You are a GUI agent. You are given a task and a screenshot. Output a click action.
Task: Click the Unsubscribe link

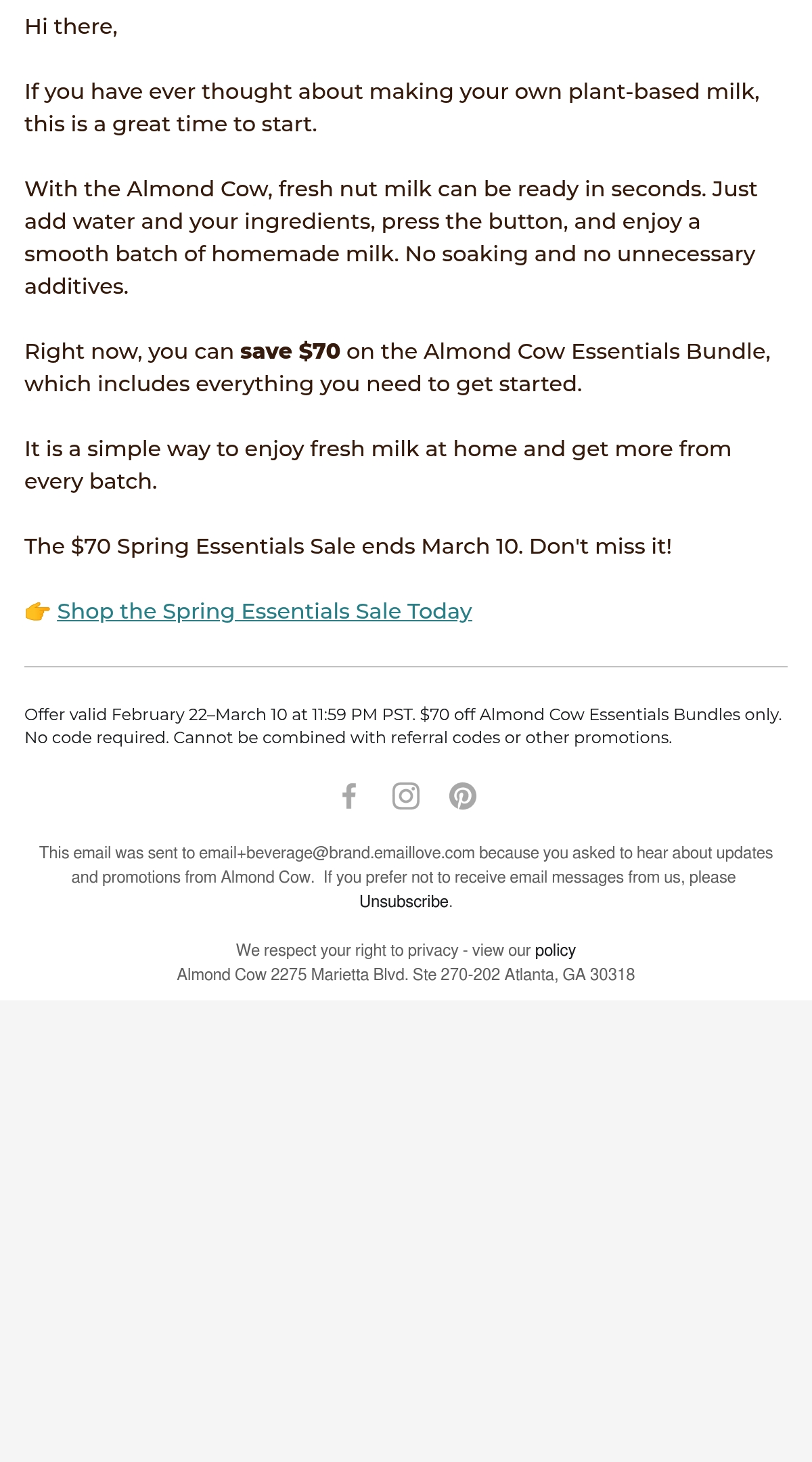pyautogui.click(x=404, y=902)
